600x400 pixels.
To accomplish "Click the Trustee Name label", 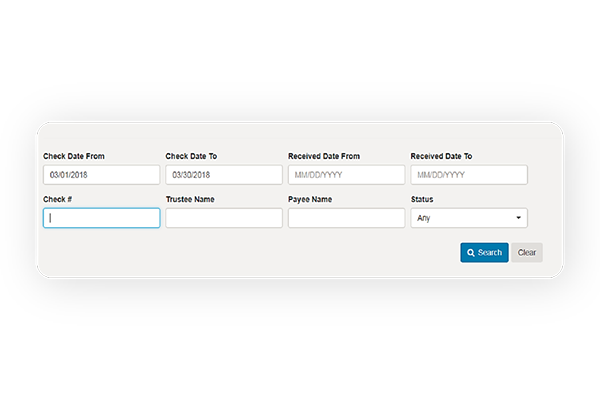I will pyautogui.click(x=190, y=199).
